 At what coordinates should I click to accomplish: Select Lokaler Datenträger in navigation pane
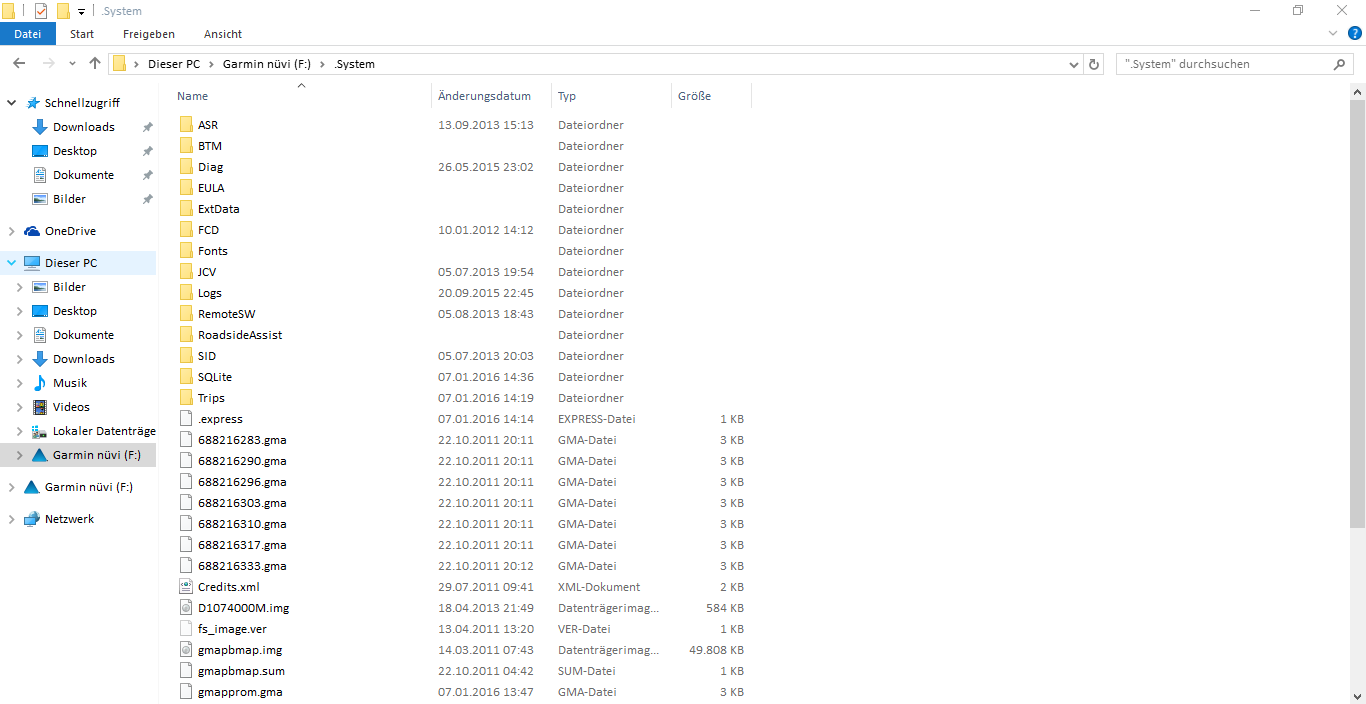tap(104, 431)
